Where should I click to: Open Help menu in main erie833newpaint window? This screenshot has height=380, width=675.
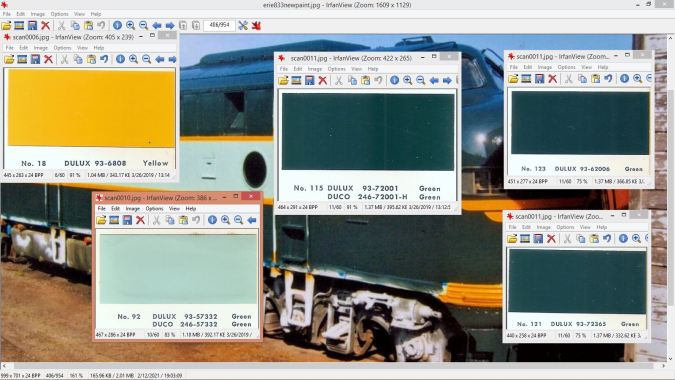[96, 14]
